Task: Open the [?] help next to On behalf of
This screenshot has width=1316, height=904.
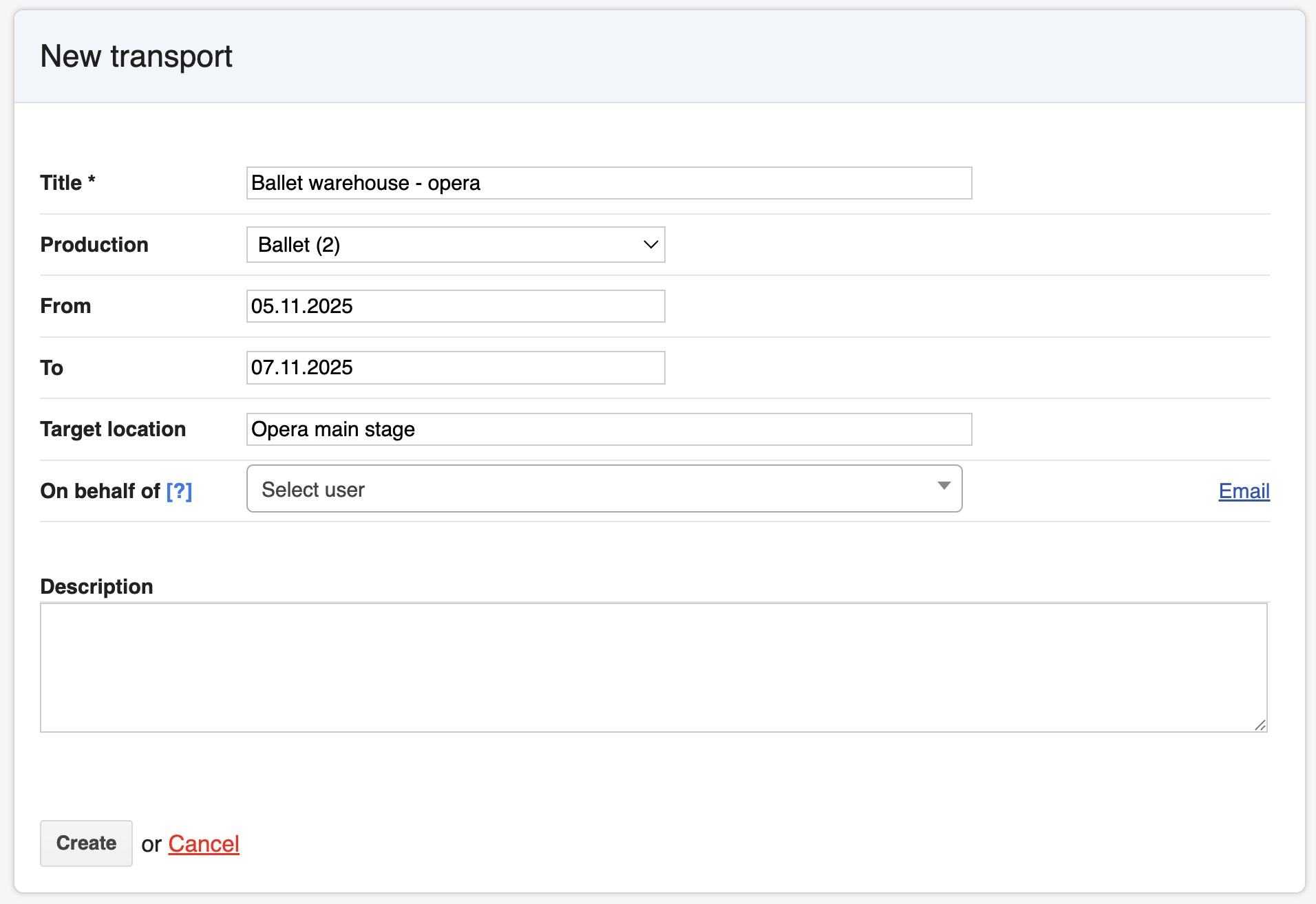Action: coord(179,491)
